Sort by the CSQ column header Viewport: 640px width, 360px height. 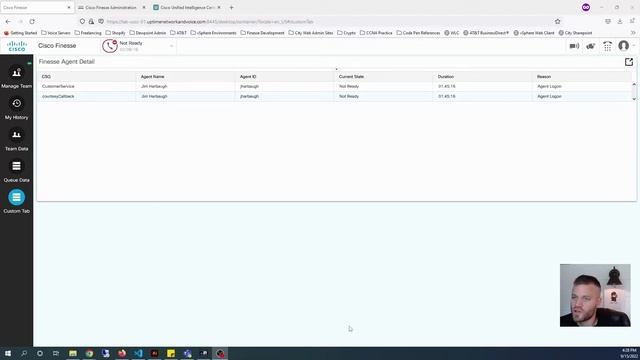46,76
